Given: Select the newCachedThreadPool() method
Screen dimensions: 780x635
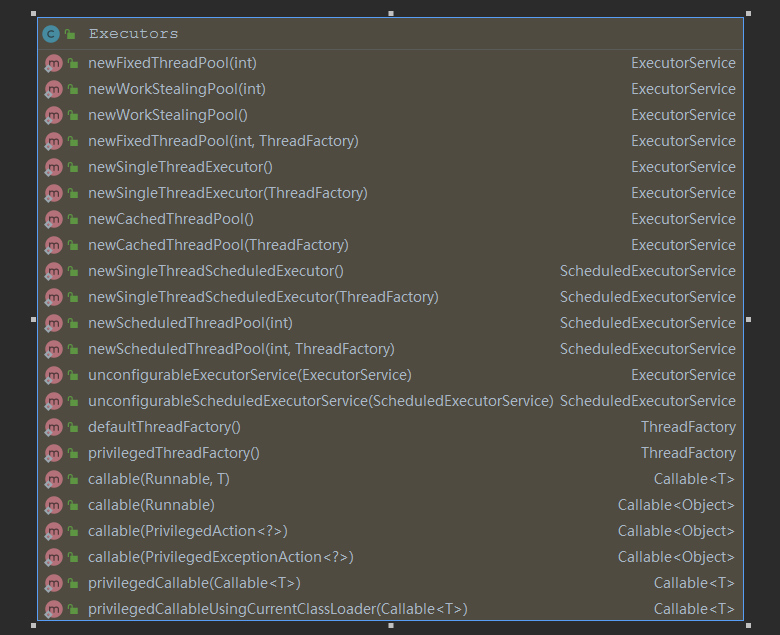Looking at the screenshot, I should (171, 219).
